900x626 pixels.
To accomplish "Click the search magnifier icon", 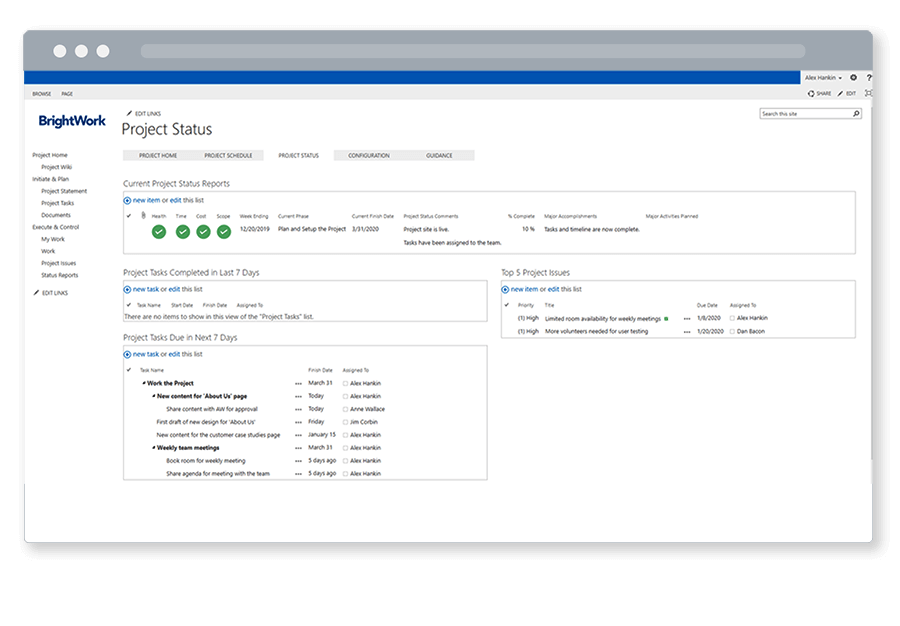I will click(856, 114).
